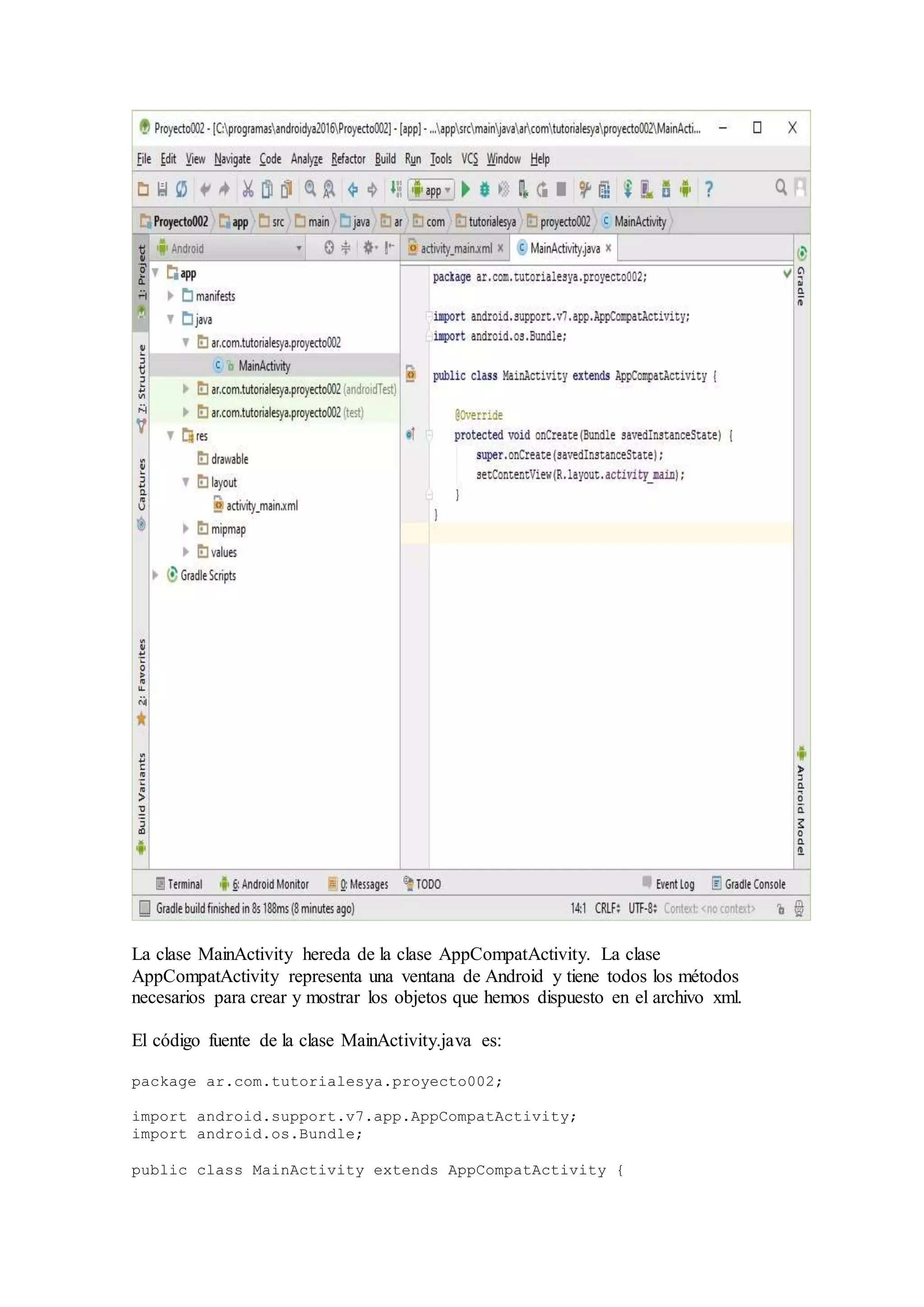
Task: Open the File menu
Action: tap(144, 159)
